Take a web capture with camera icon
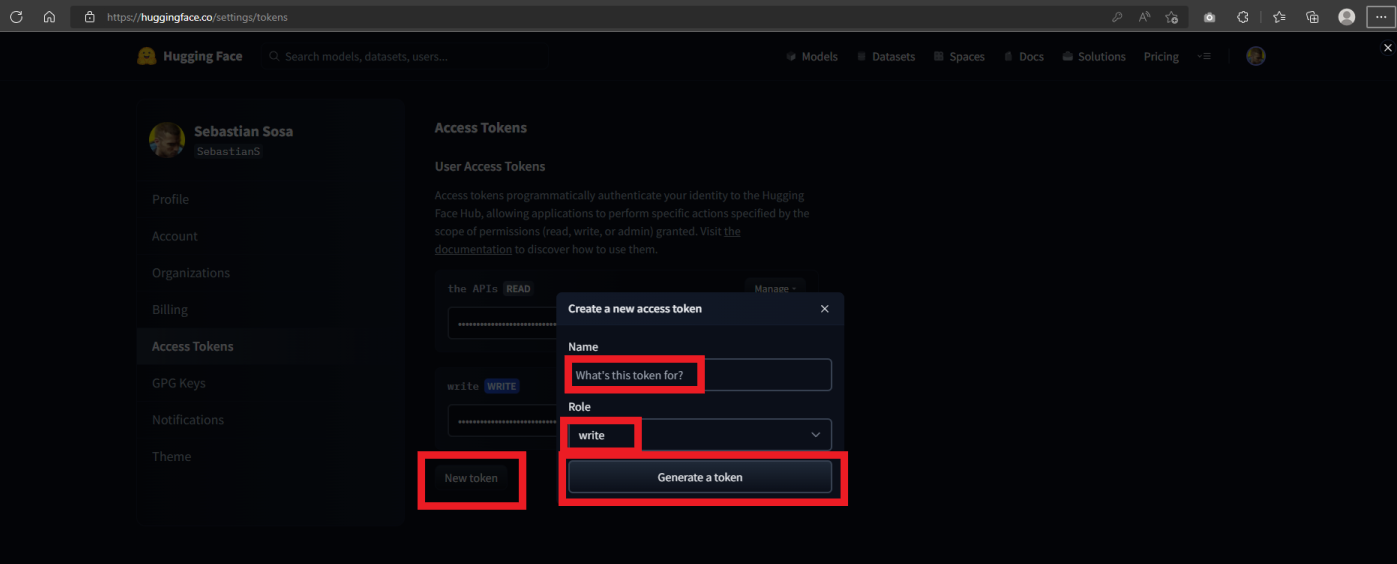The height and width of the screenshot is (564, 1397). point(1209,17)
